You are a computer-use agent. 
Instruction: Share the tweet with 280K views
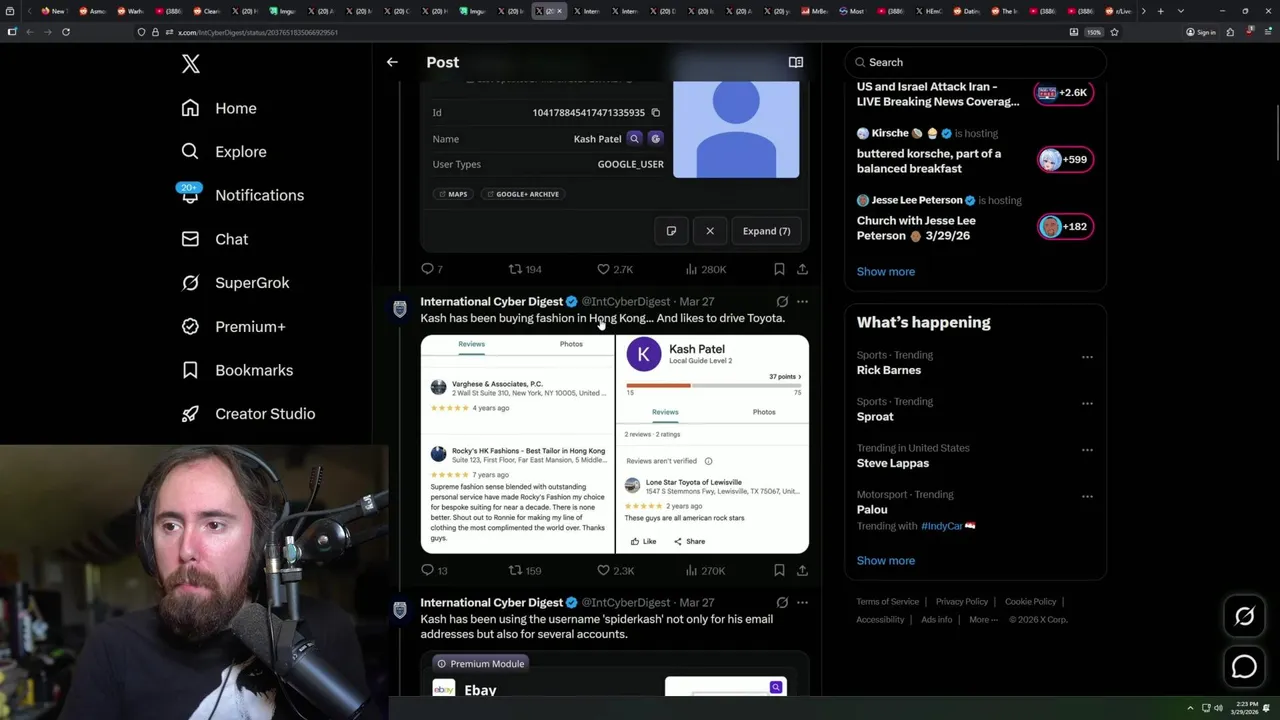click(802, 269)
